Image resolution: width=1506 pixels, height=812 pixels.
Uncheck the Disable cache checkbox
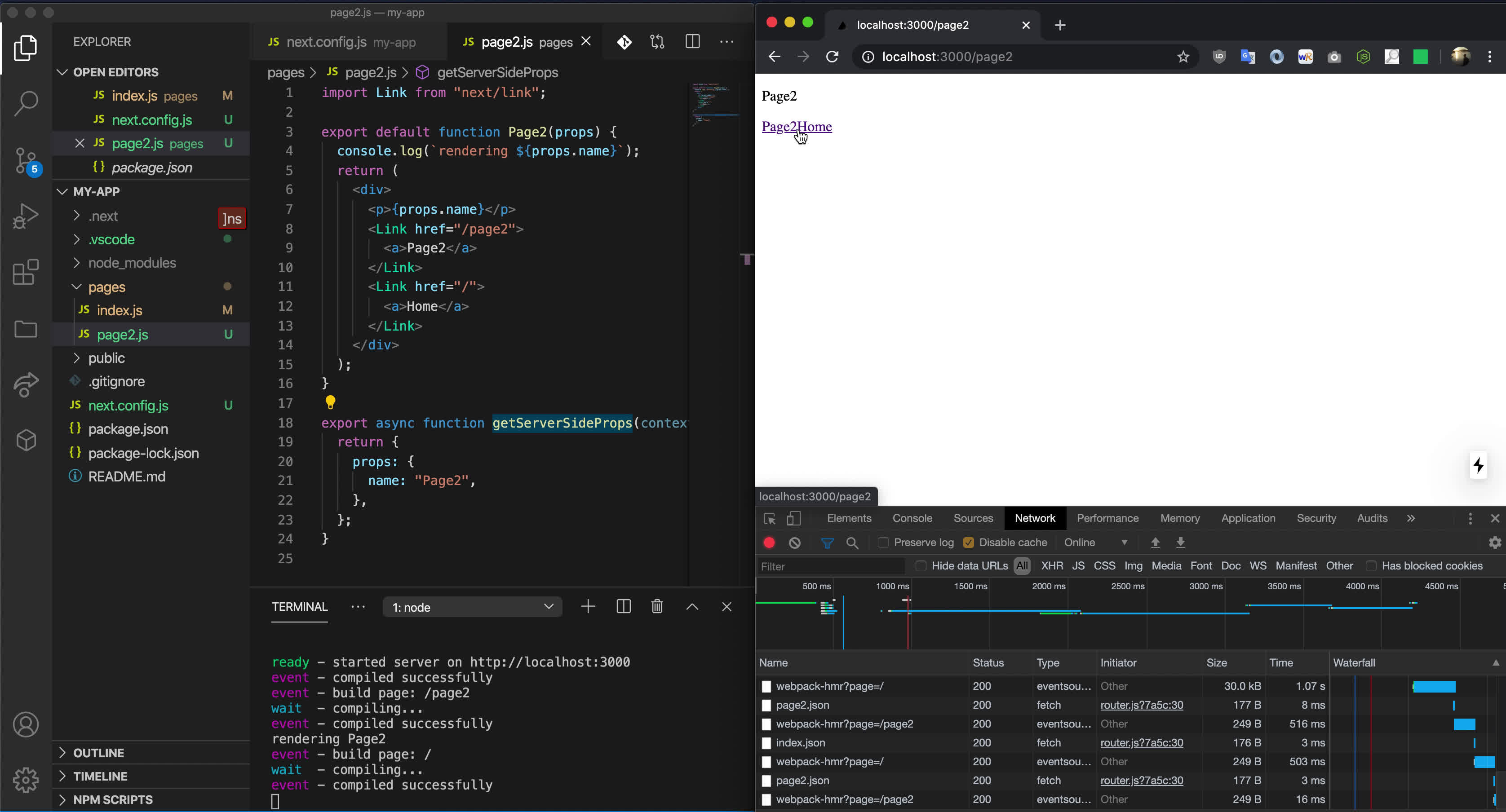pyautogui.click(x=969, y=543)
